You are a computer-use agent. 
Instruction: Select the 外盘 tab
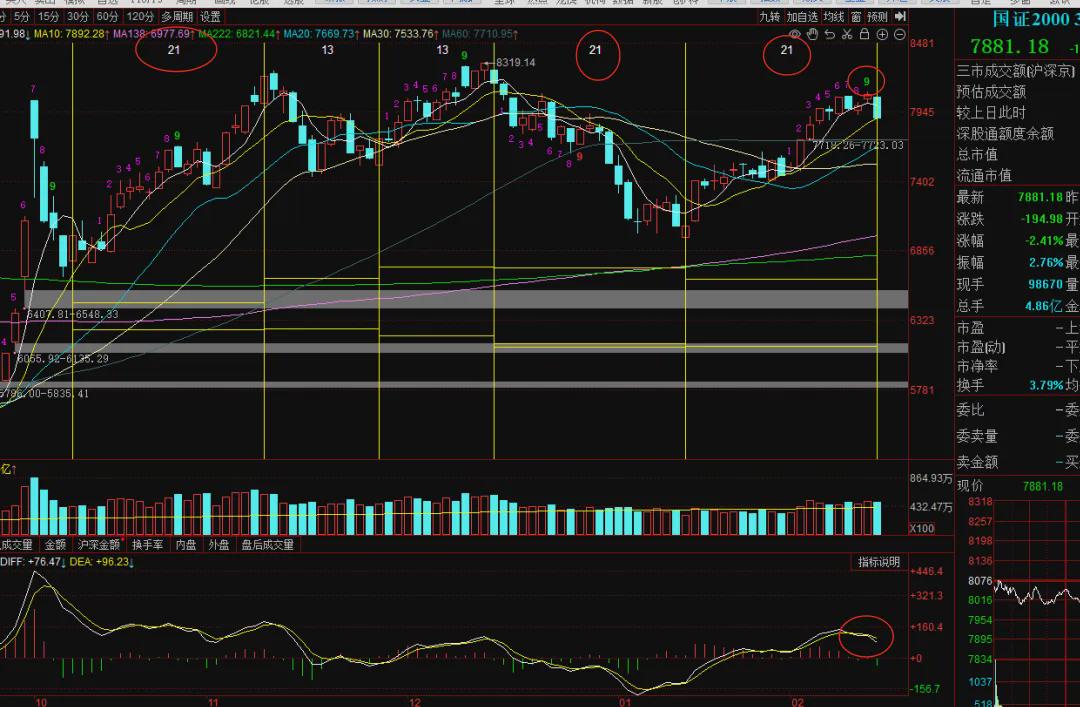[219, 544]
